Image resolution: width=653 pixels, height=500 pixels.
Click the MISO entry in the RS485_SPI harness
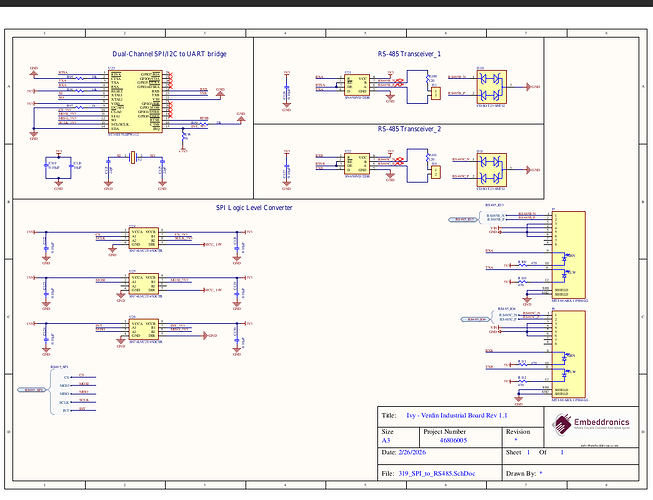coord(65,394)
